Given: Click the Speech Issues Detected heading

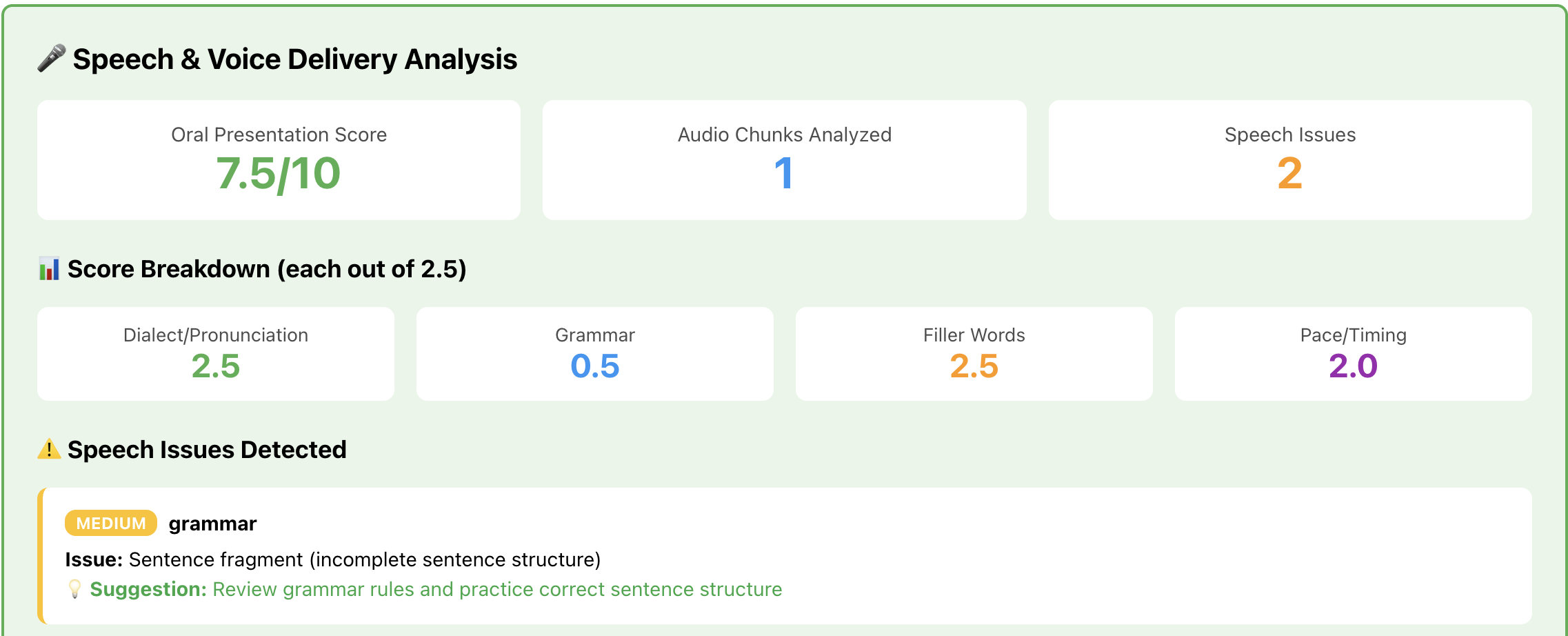Looking at the screenshot, I should coord(207,450).
